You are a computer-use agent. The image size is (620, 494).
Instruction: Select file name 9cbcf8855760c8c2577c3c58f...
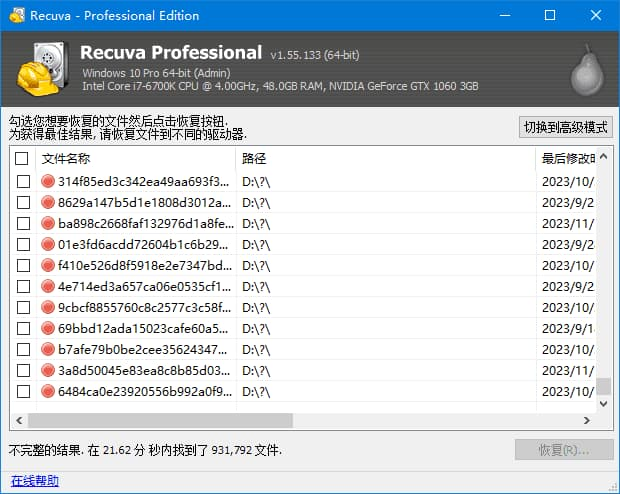(x=144, y=307)
